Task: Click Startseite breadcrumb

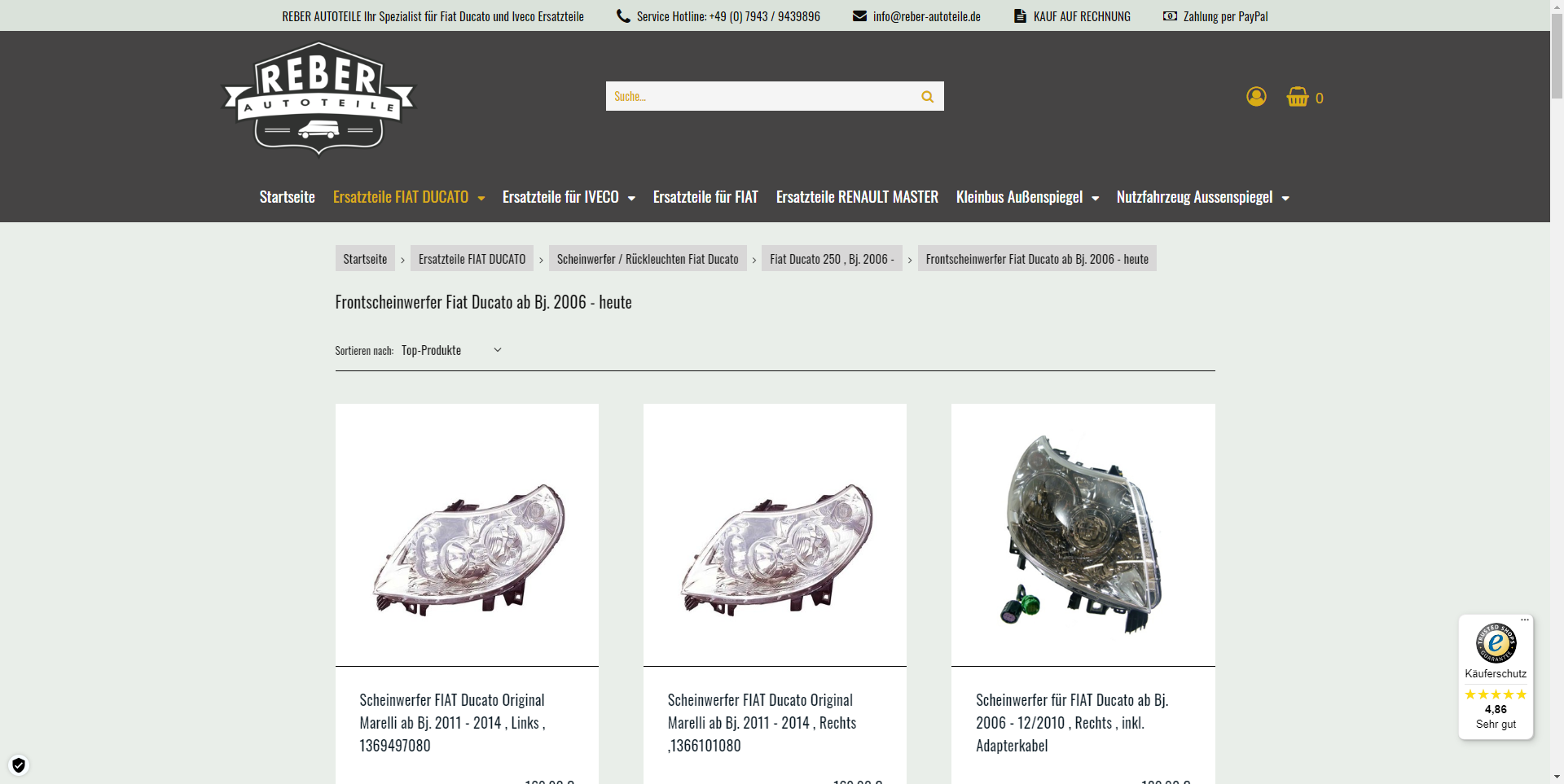Action: tap(365, 259)
